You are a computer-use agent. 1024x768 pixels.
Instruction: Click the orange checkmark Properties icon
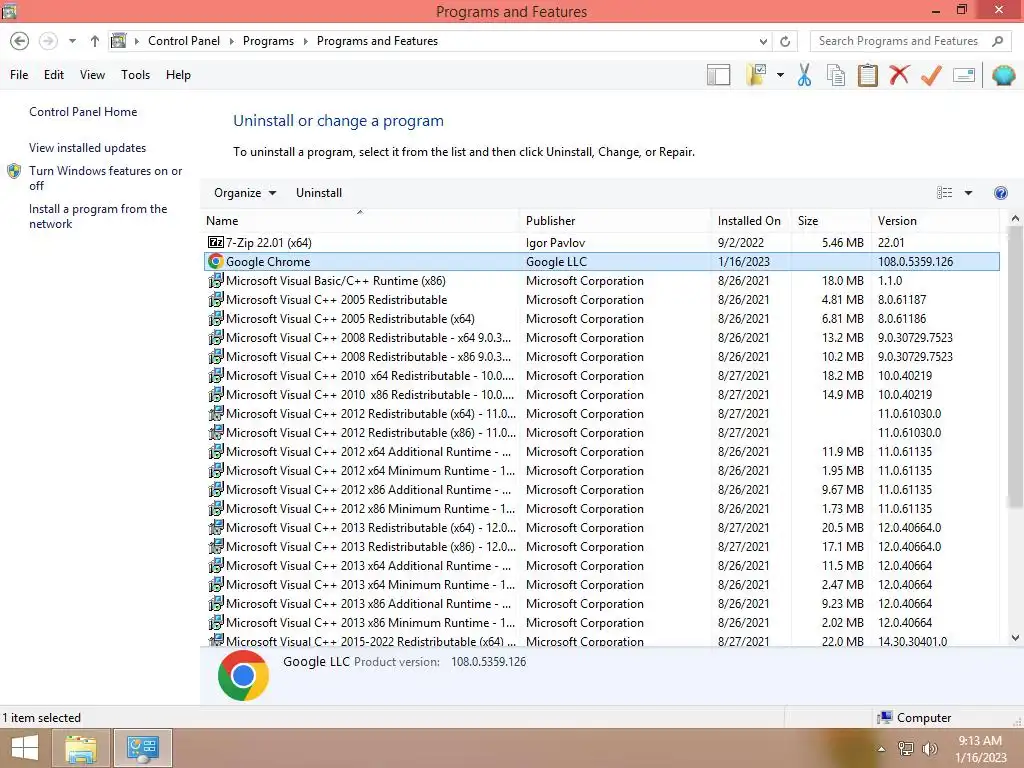[x=931, y=75]
